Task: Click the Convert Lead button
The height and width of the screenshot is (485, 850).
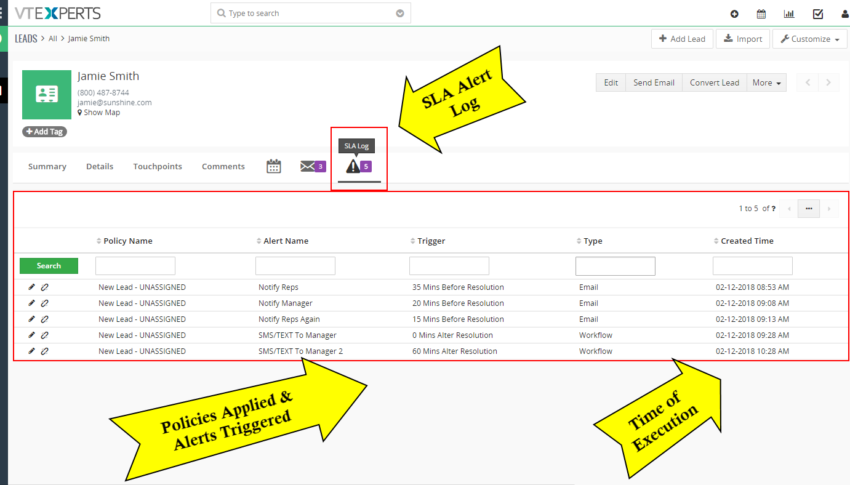Action: click(x=714, y=83)
